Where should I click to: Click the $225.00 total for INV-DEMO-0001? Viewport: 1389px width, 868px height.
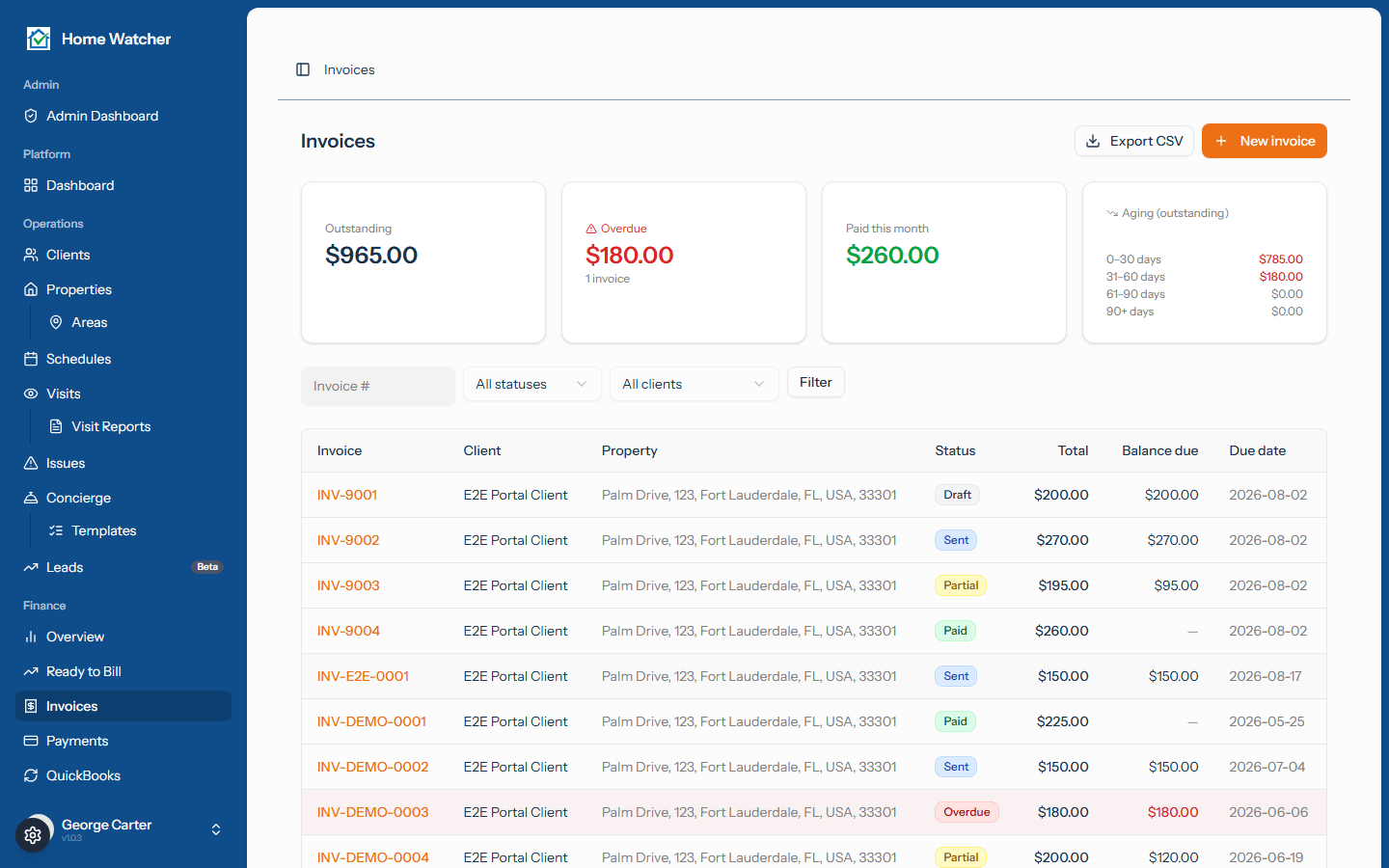pos(1063,721)
